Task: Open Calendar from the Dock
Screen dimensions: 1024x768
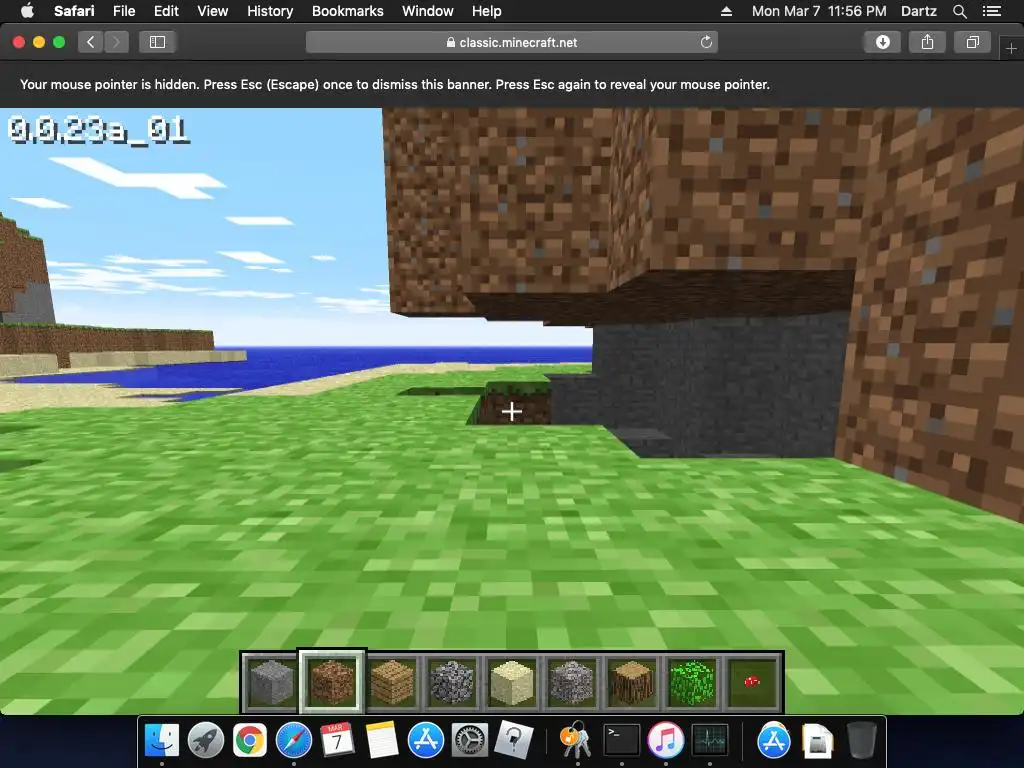Action: click(337, 740)
